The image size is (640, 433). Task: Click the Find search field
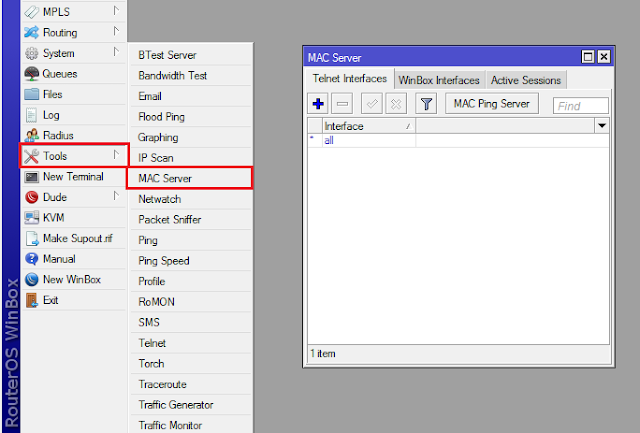tap(580, 106)
